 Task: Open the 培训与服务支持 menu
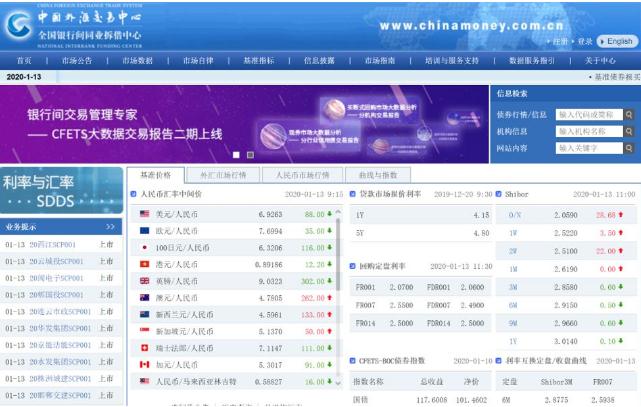click(x=452, y=60)
